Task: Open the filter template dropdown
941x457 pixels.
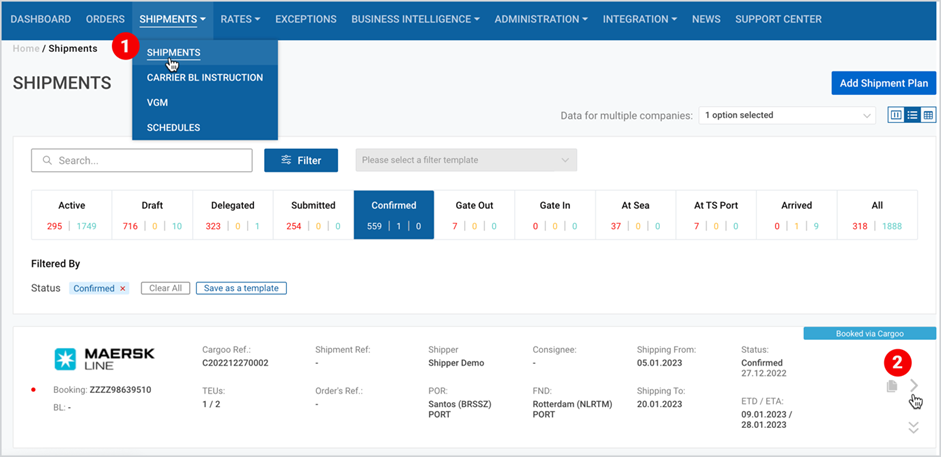Action: point(466,160)
